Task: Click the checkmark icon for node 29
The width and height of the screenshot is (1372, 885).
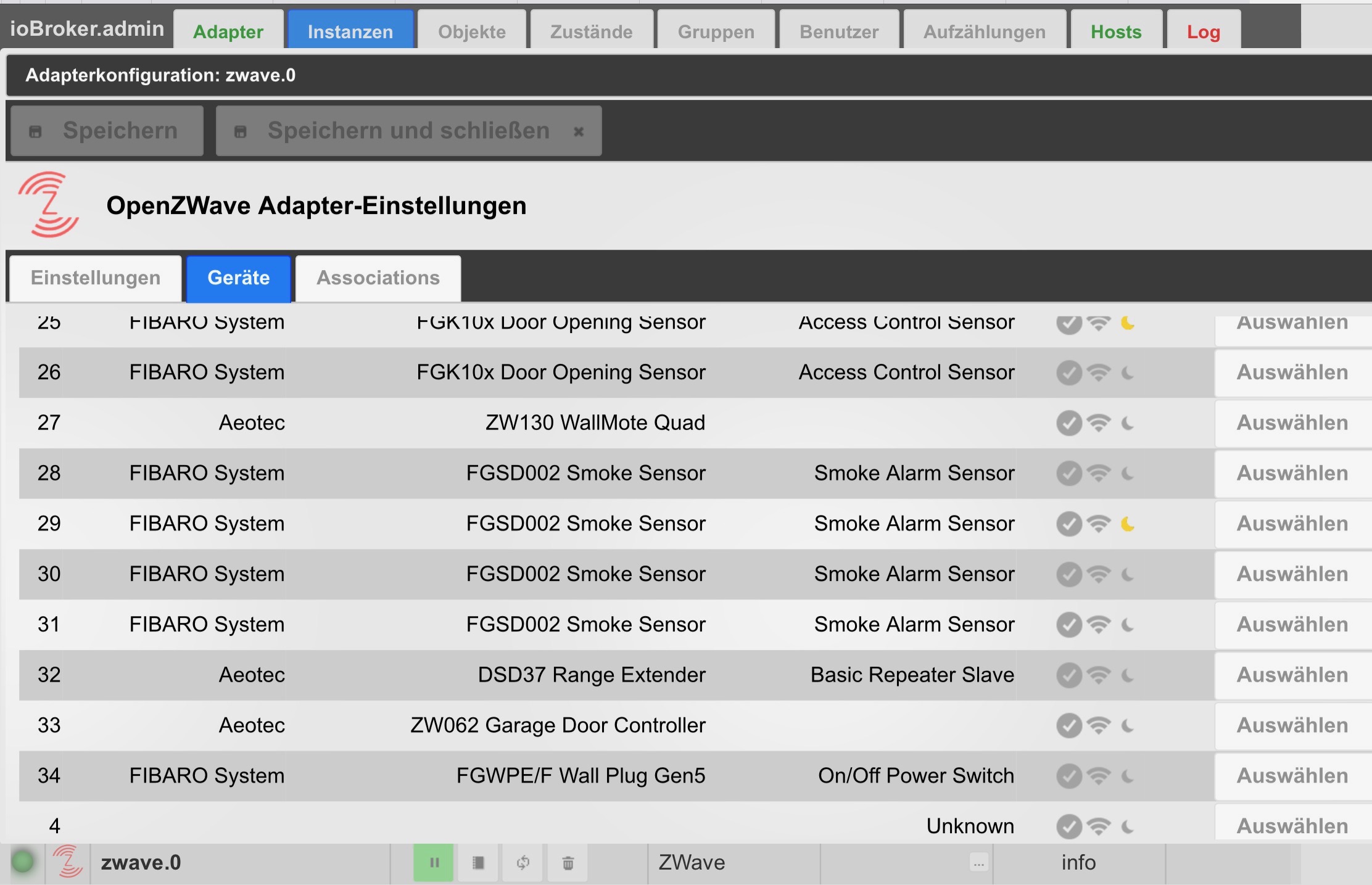Action: click(x=1069, y=524)
